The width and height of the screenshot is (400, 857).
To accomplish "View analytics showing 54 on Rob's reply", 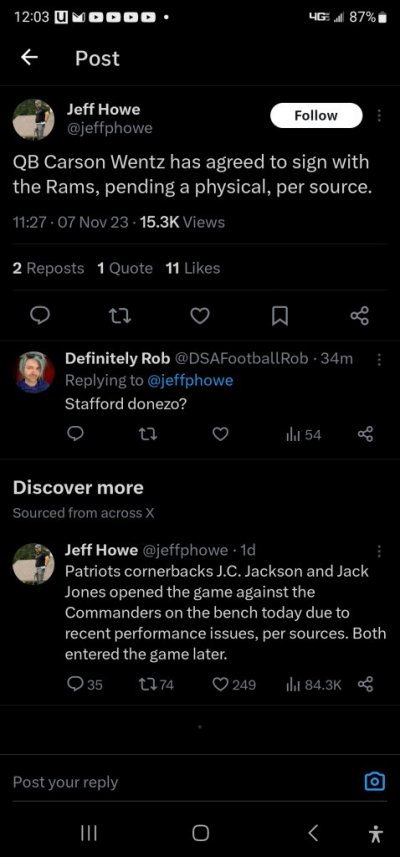I will tap(304, 435).
